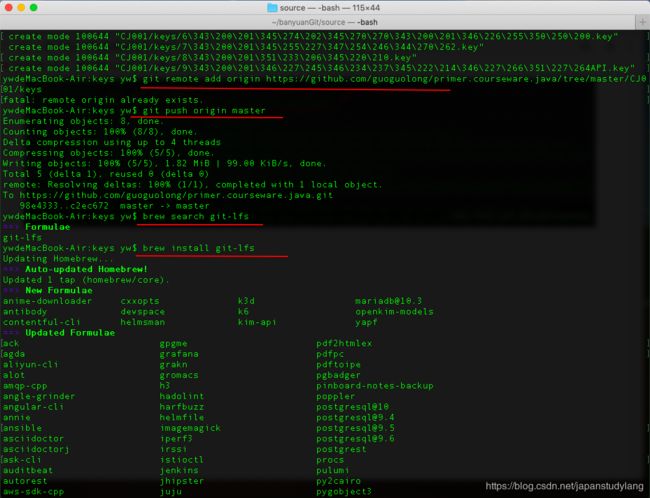Image resolution: width=650 pixels, height=498 pixels.
Task: Click 'postgresql@9.4' in updated formulae
Action: (355, 417)
